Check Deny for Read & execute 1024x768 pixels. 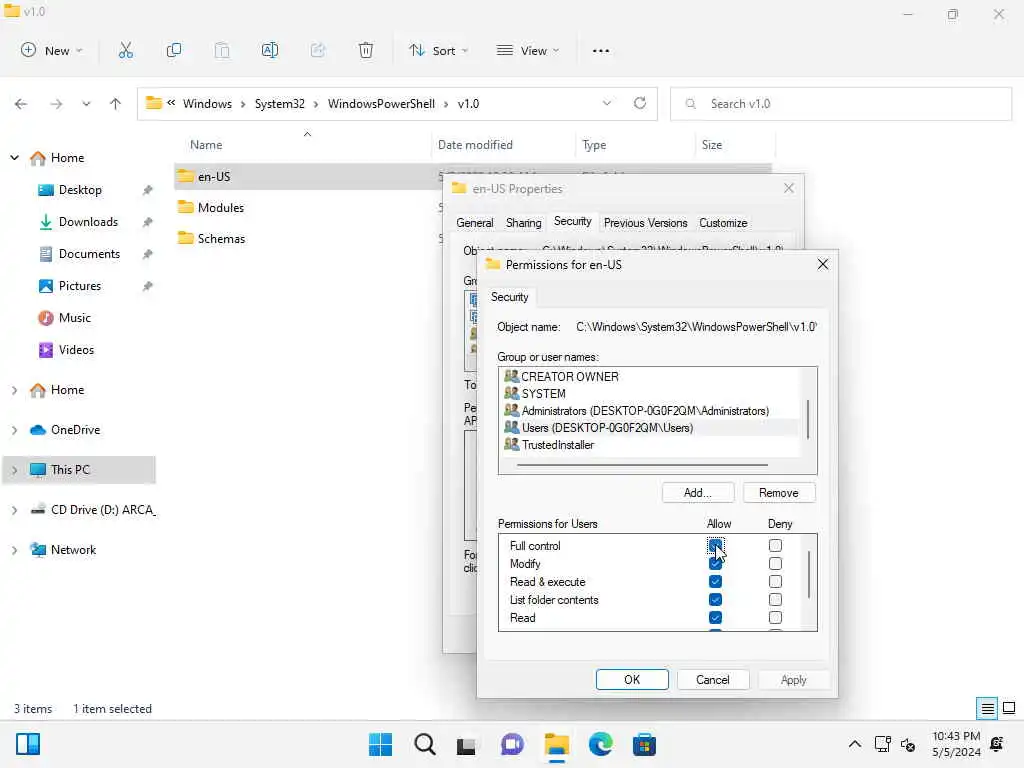click(775, 581)
